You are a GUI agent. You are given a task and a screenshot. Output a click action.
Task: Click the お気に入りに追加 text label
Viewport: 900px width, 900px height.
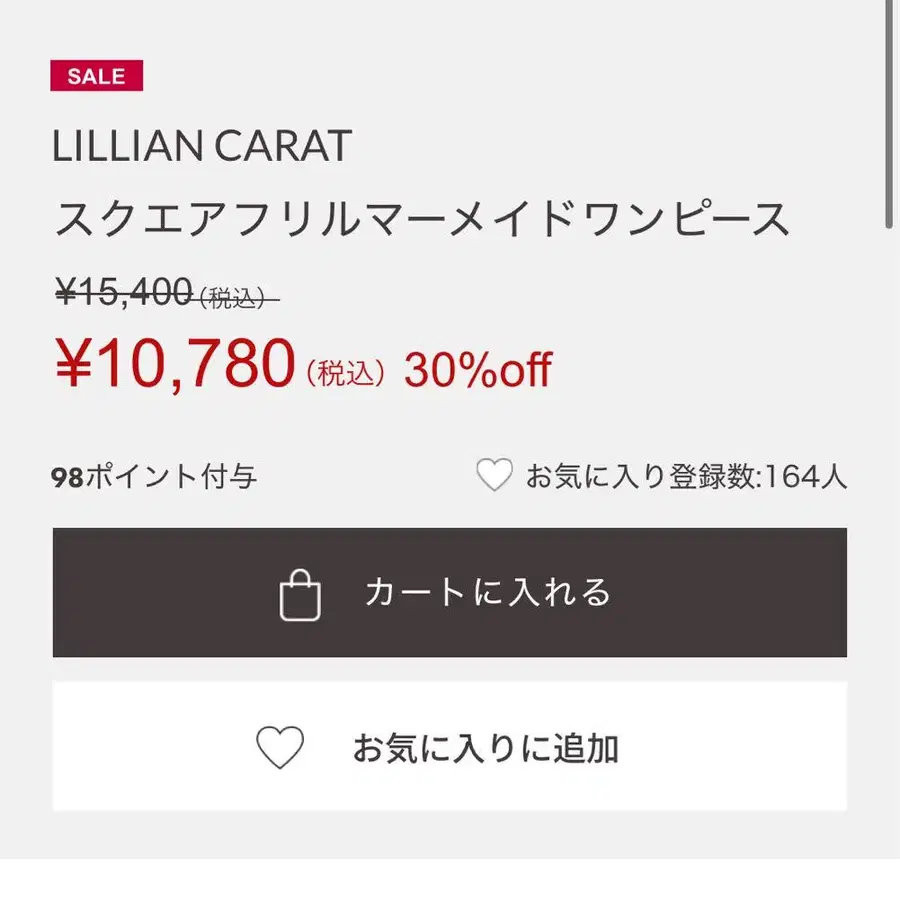[x=486, y=748]
